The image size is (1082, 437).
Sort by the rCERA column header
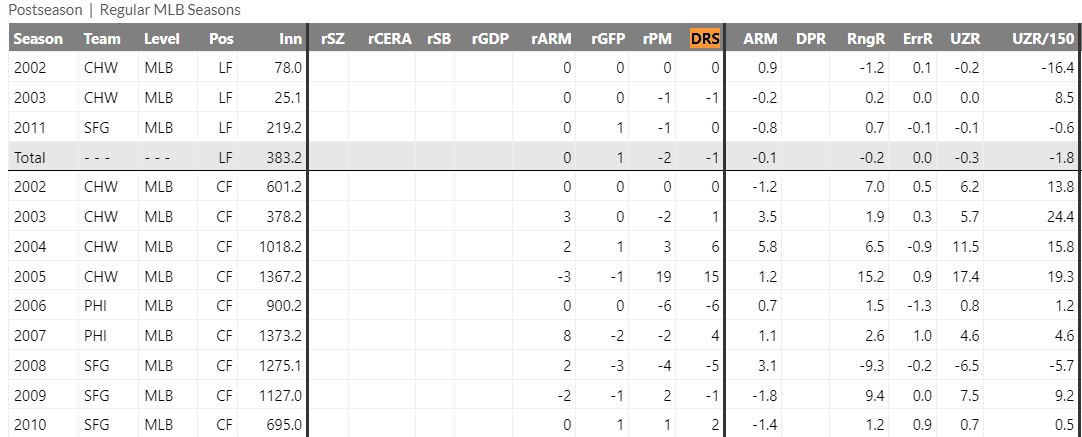[x=388, y=39]
